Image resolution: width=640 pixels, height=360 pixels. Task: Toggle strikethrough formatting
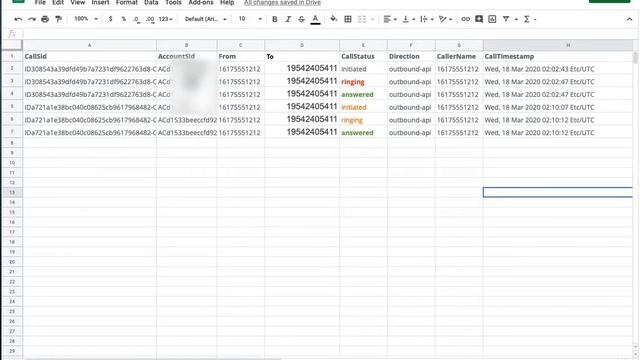click(301, 19)
